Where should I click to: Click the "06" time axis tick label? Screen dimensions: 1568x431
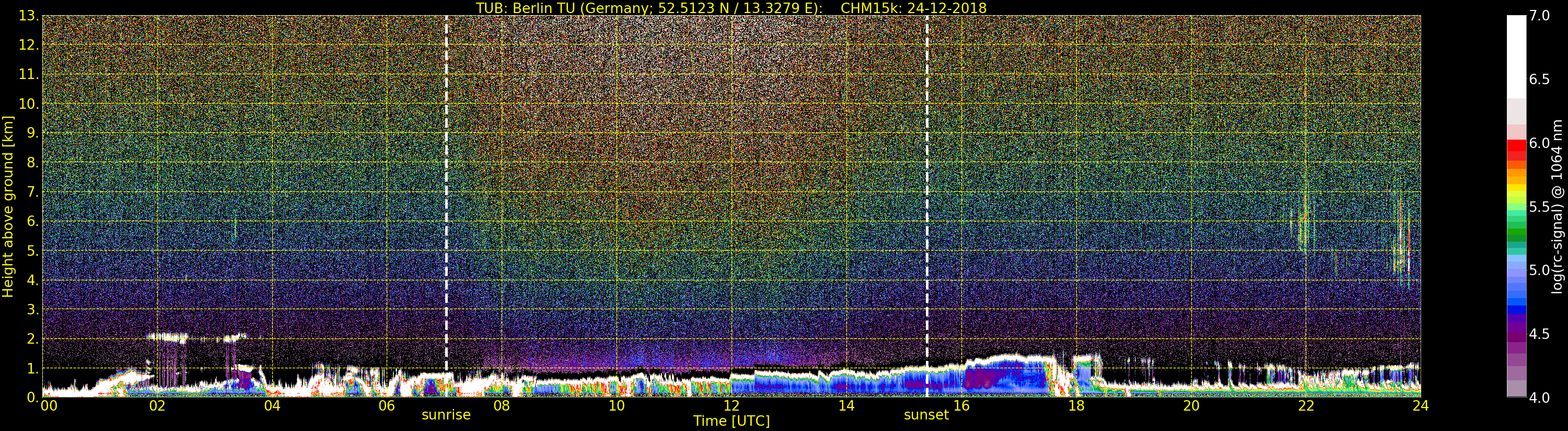tap(387, 406)
